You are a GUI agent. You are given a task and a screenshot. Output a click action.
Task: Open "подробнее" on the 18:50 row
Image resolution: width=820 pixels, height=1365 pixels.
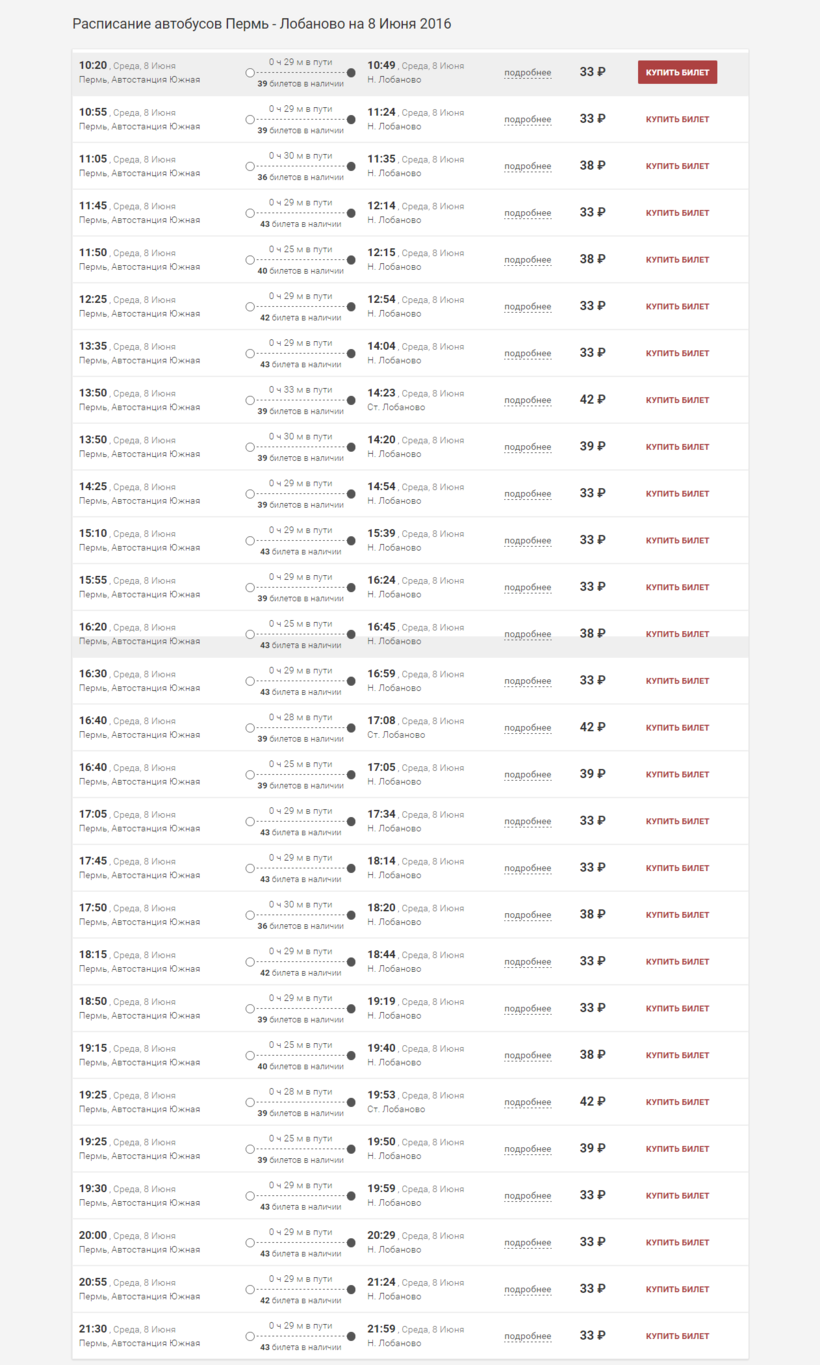[x=527, y=1009]
